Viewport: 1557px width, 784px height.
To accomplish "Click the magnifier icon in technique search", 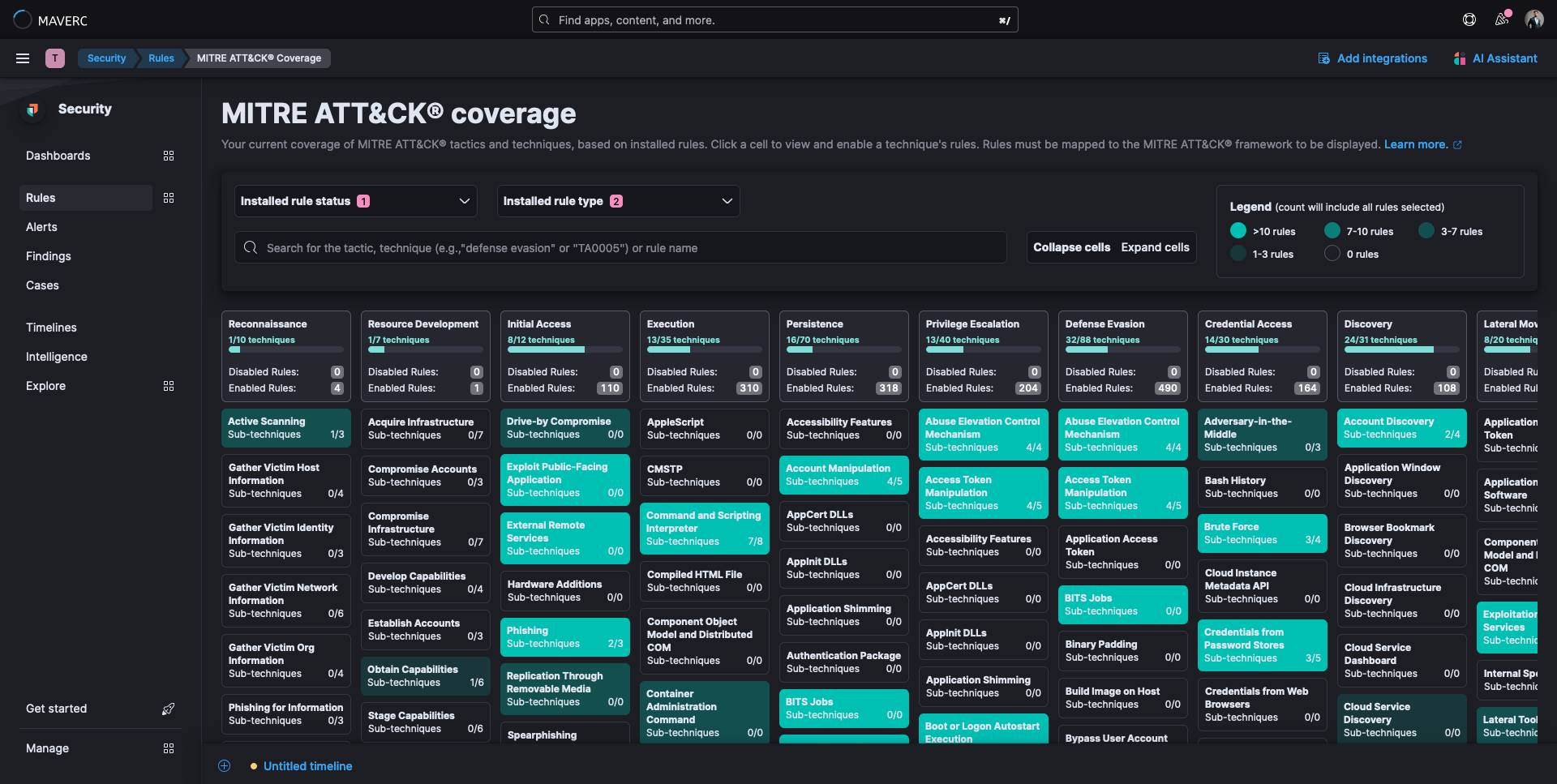I will tap(251, 247).
